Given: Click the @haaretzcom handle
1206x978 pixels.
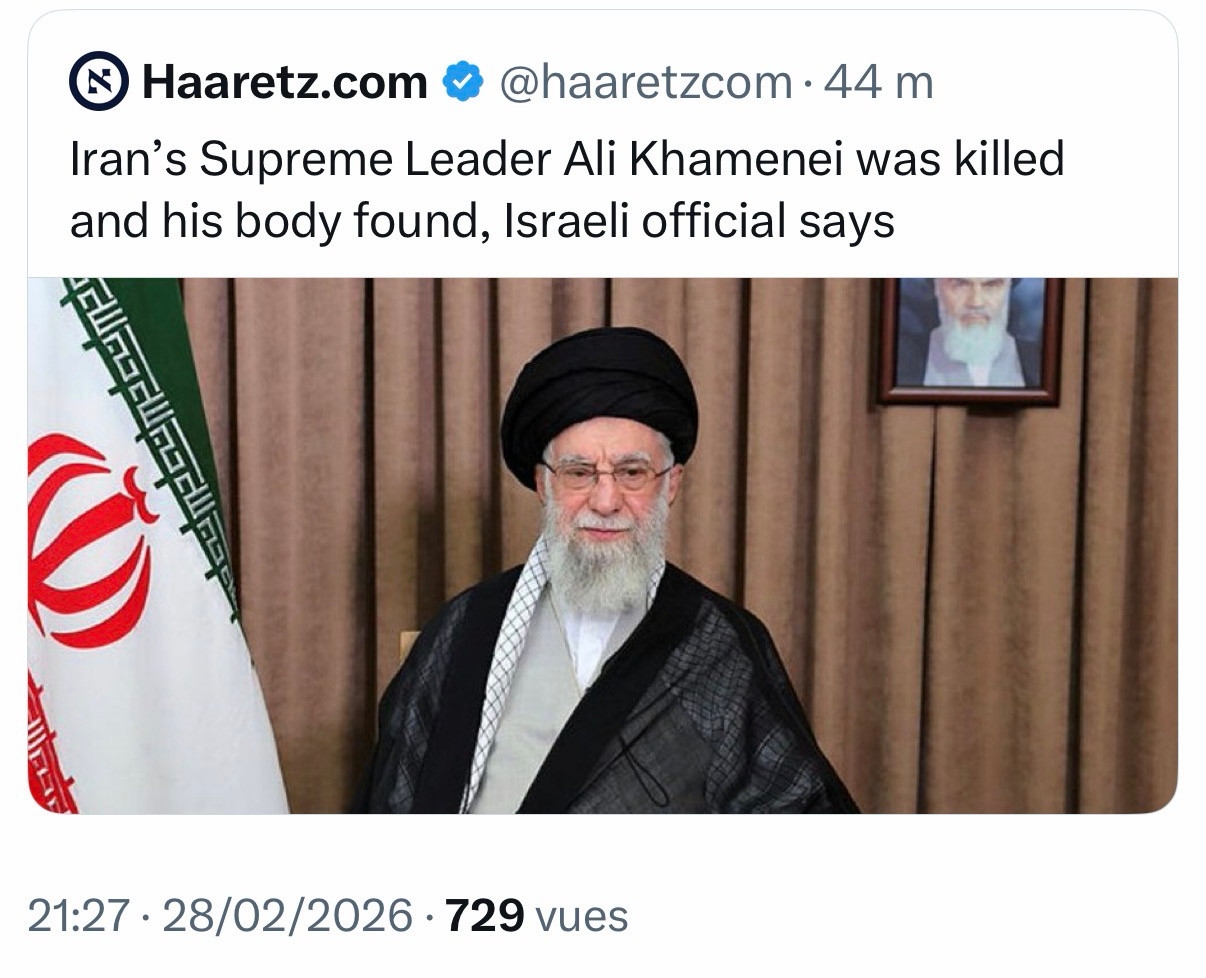Looking at the screenshot, I should (x=645, y=81).
